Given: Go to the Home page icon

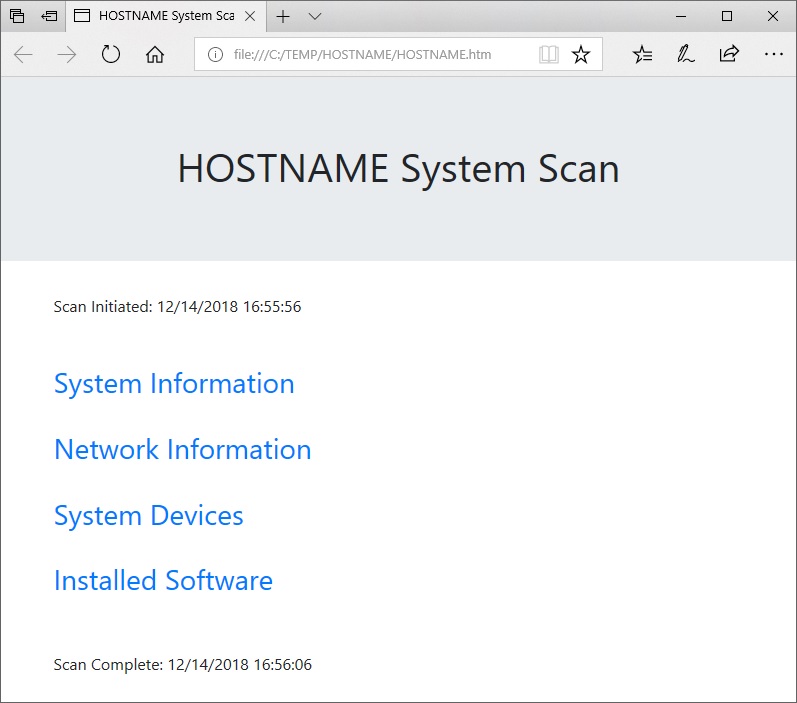Looking at the screenshot, I should [x=155, y=54].
